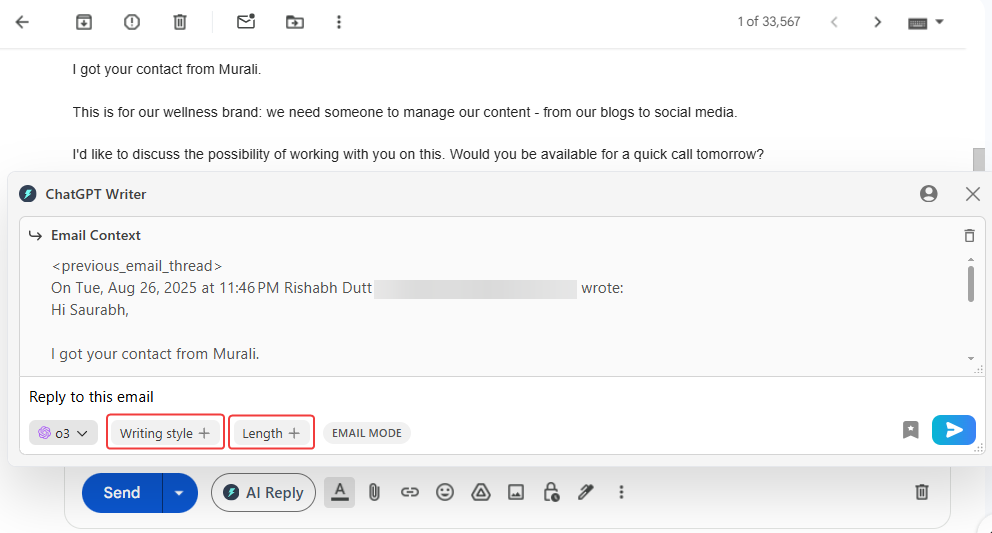Image resolution: width=992 pixels, height=533 pixels.
Task: Go back to inbox arrow
Action: (x=22, y=22)
